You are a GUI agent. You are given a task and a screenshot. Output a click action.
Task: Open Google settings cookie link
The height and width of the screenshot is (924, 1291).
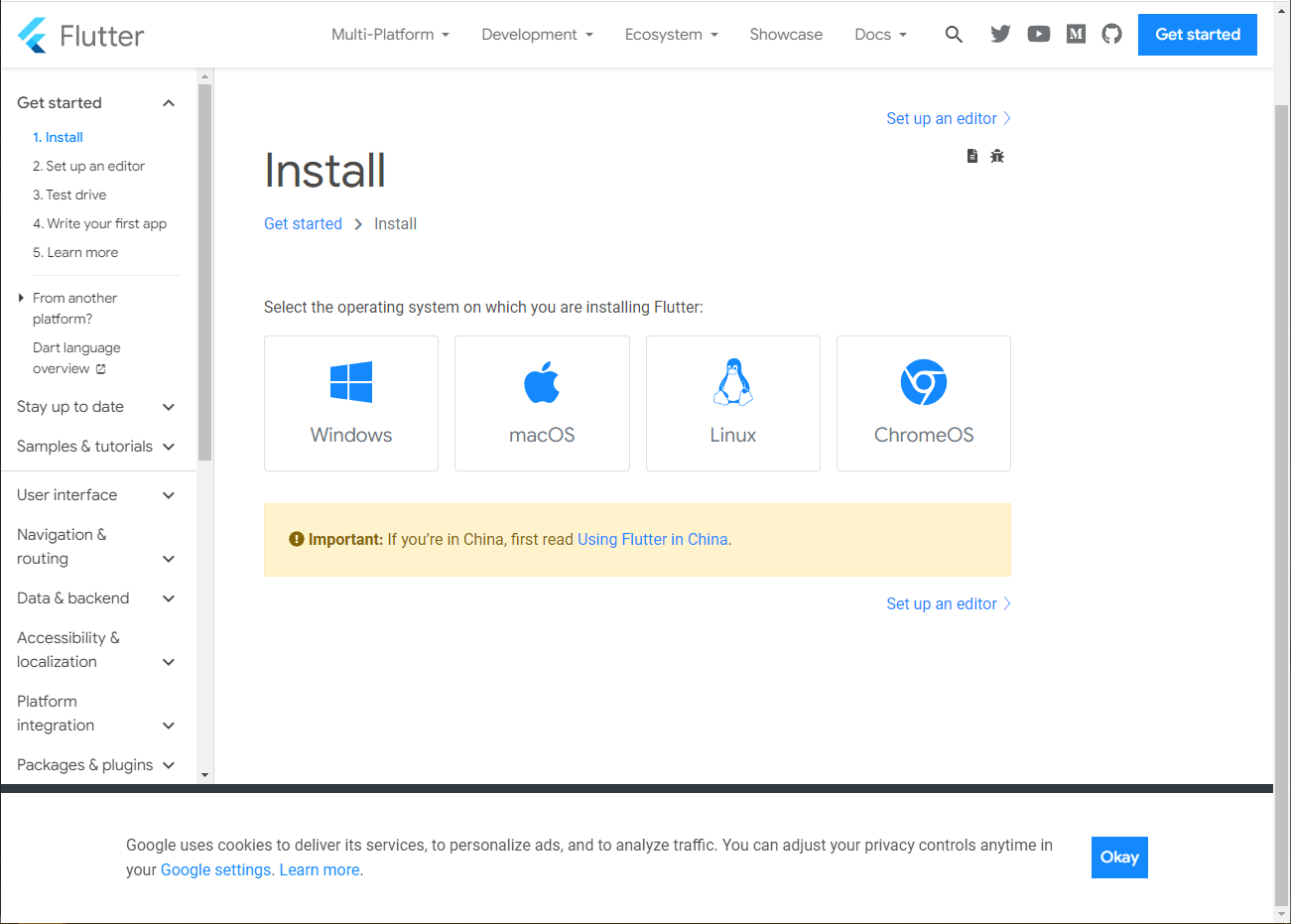click(x=215, y=870)
